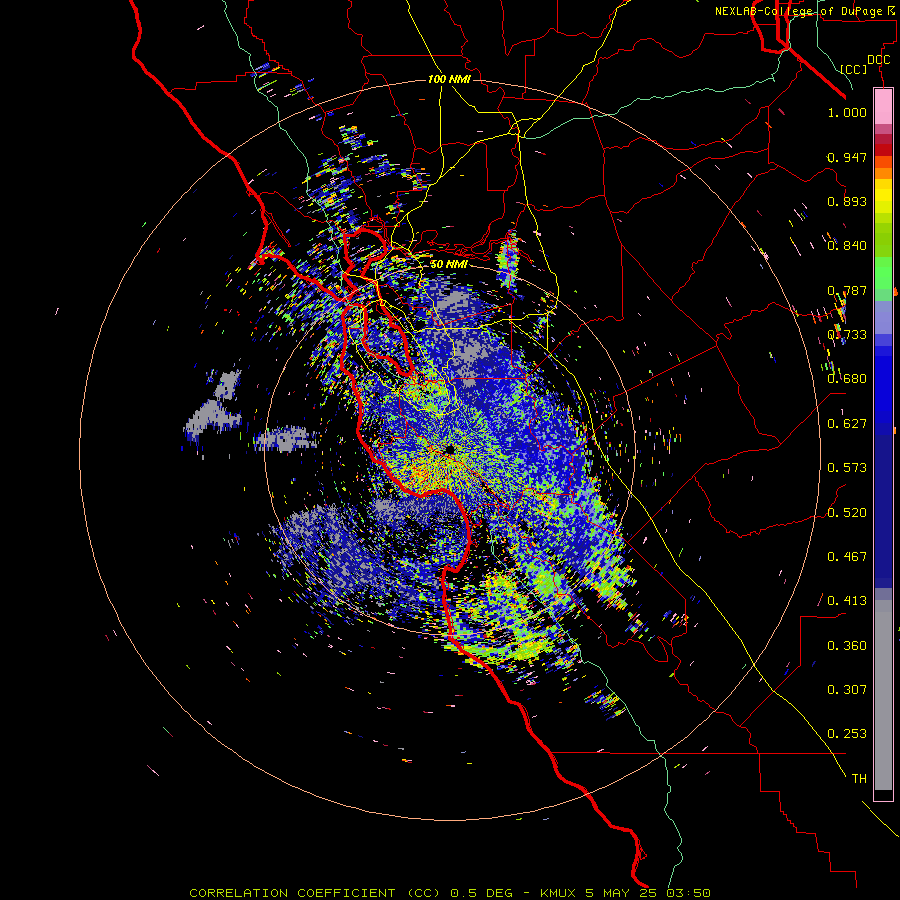Select the 0.680 scale value
900x900 pixels.
click(x=847, y=379)
